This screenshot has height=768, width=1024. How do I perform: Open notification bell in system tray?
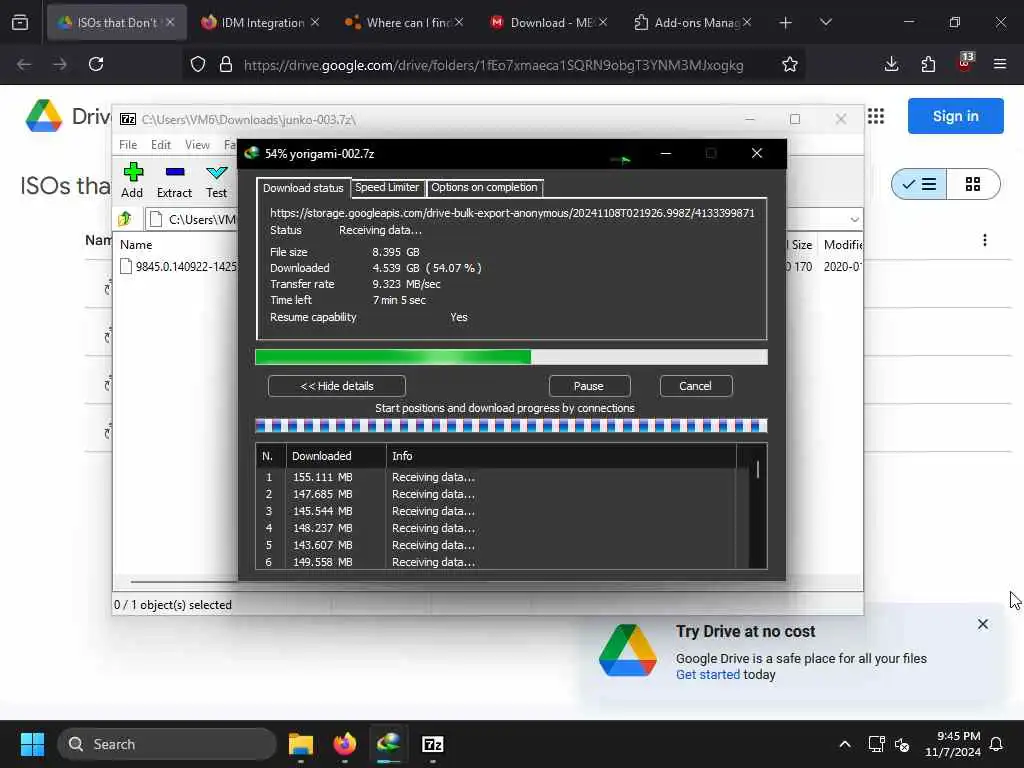coord(997,744)
